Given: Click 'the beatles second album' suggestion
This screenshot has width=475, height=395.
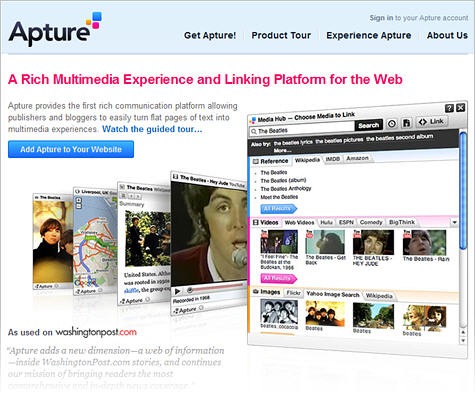Looking at the screenshot, I should click(x=400, y=137).
